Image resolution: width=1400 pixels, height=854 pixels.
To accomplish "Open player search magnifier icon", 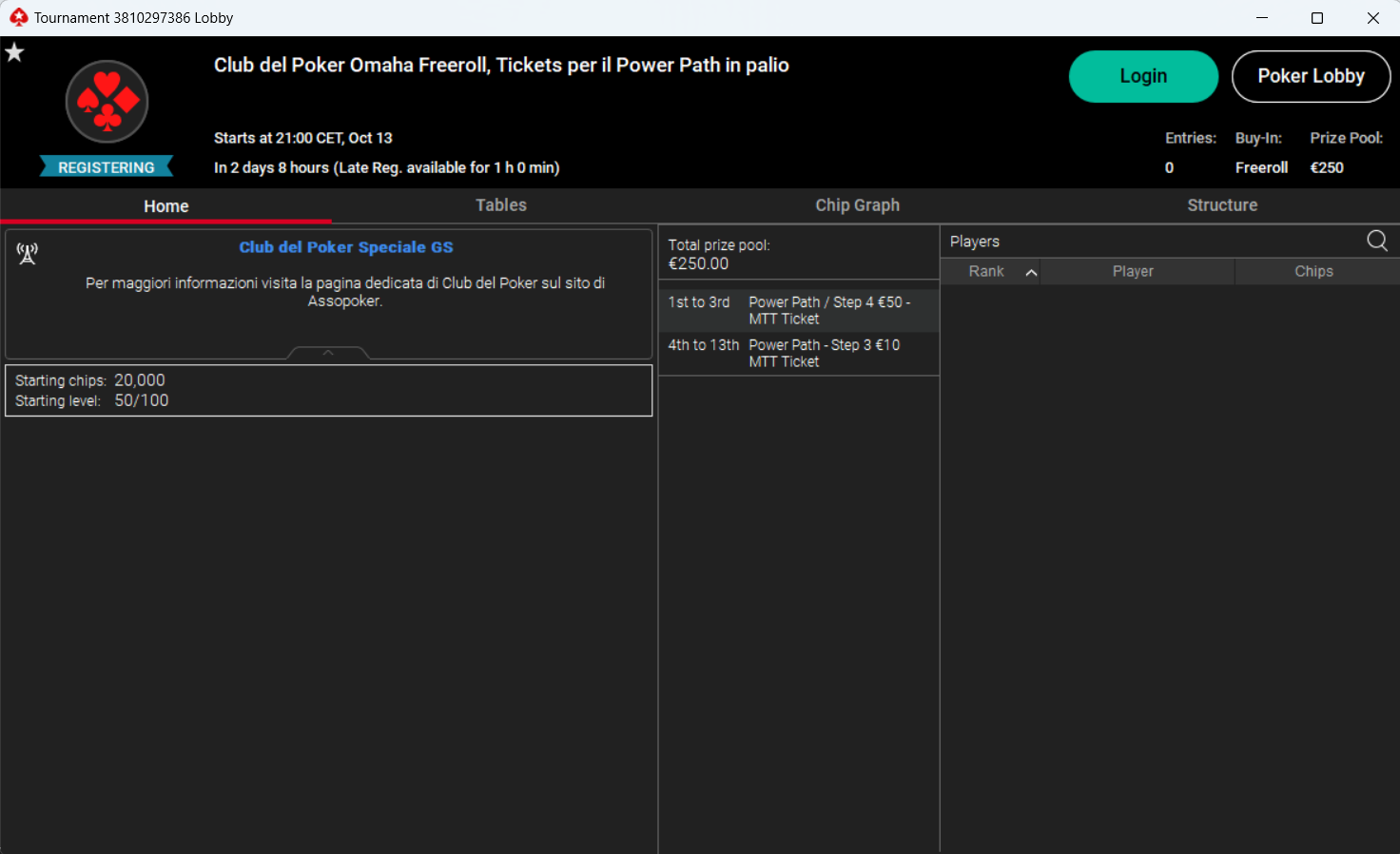I will tap(1376, 241).
